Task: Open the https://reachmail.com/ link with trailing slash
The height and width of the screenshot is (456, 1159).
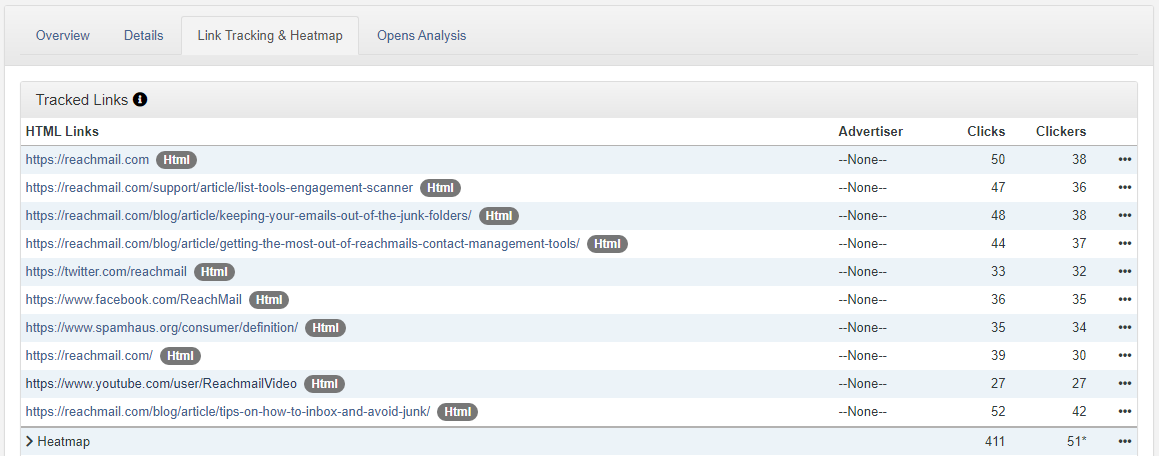Action: point(89,356)
